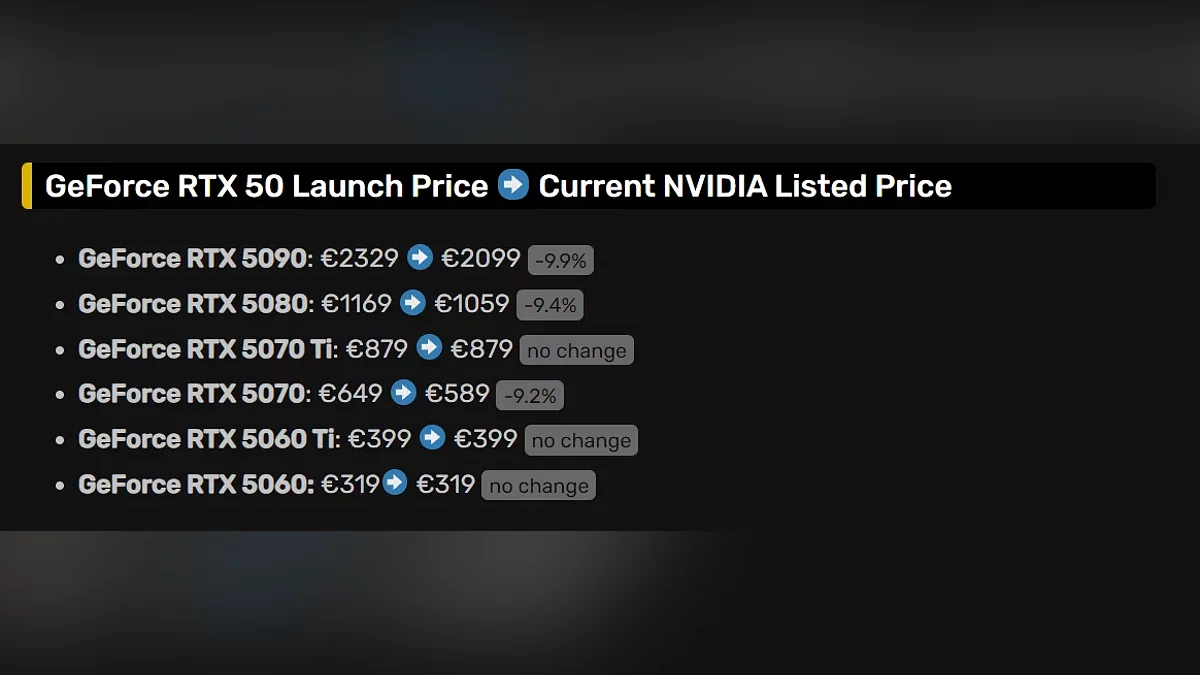Select the -9.2% badge beside €589

click(530, 396)
